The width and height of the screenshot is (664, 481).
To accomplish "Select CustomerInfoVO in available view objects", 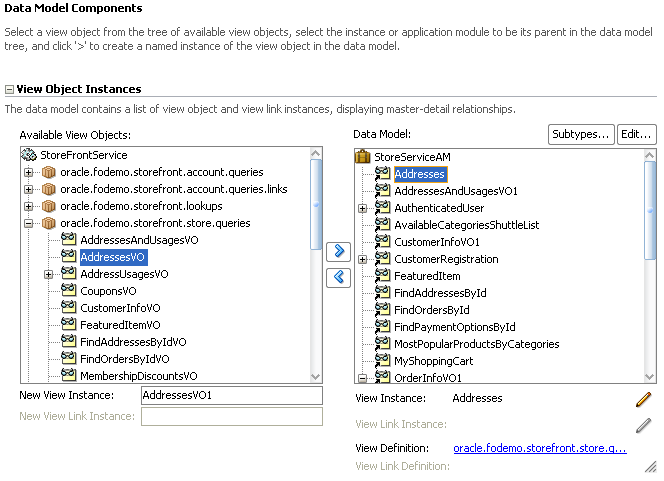I will click(x=120, y=308).
